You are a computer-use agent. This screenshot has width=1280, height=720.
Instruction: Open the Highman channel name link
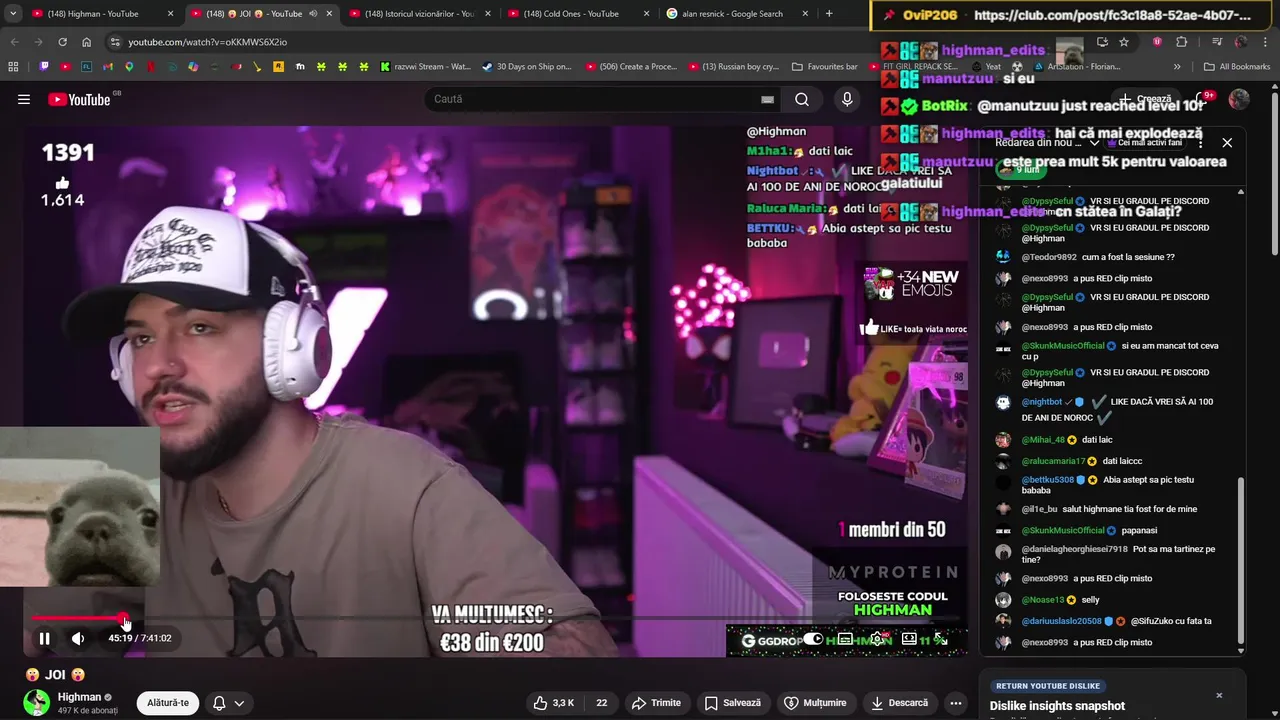tap(79, 697)
